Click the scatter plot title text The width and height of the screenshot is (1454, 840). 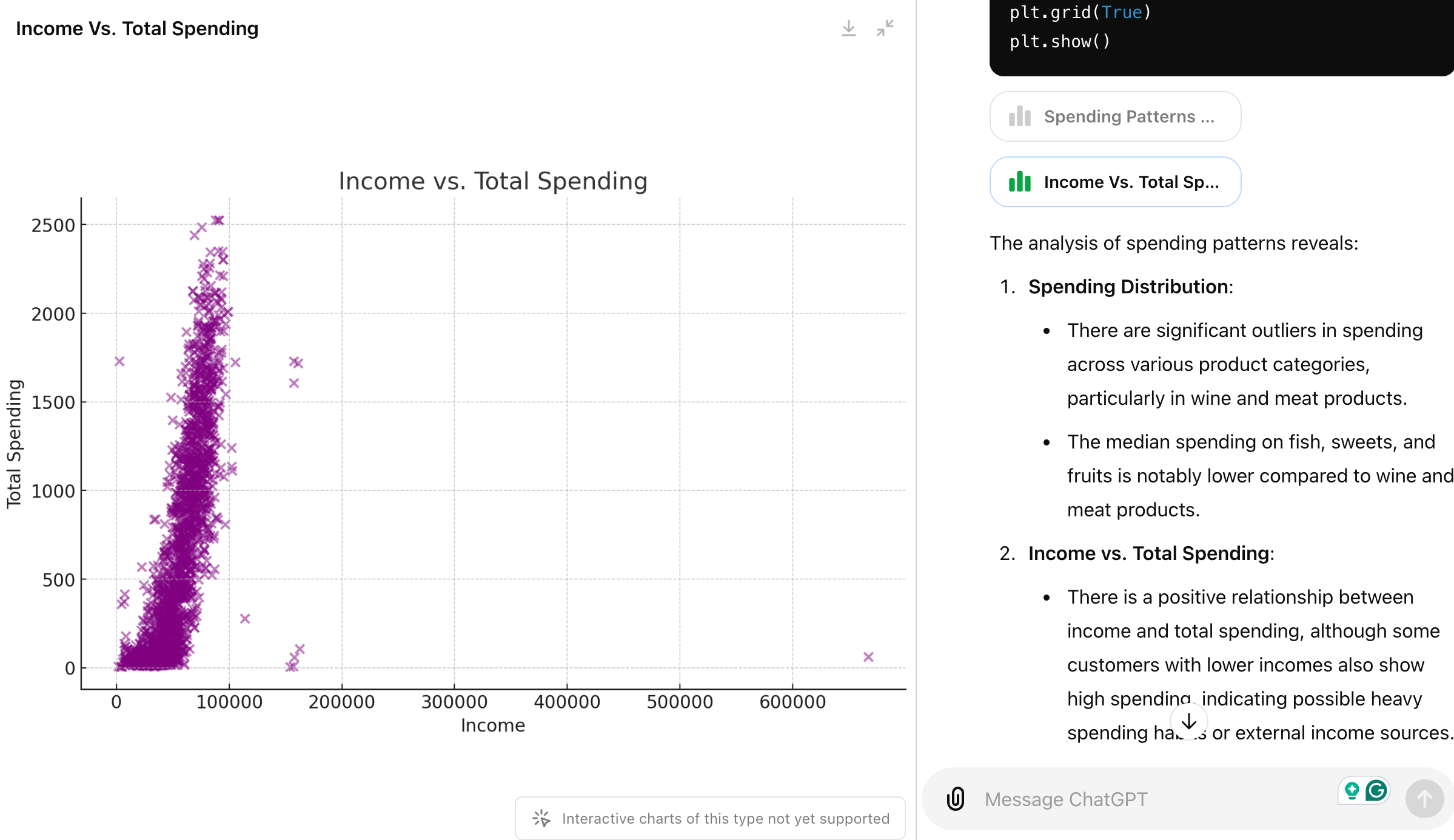tap(492, 181)
